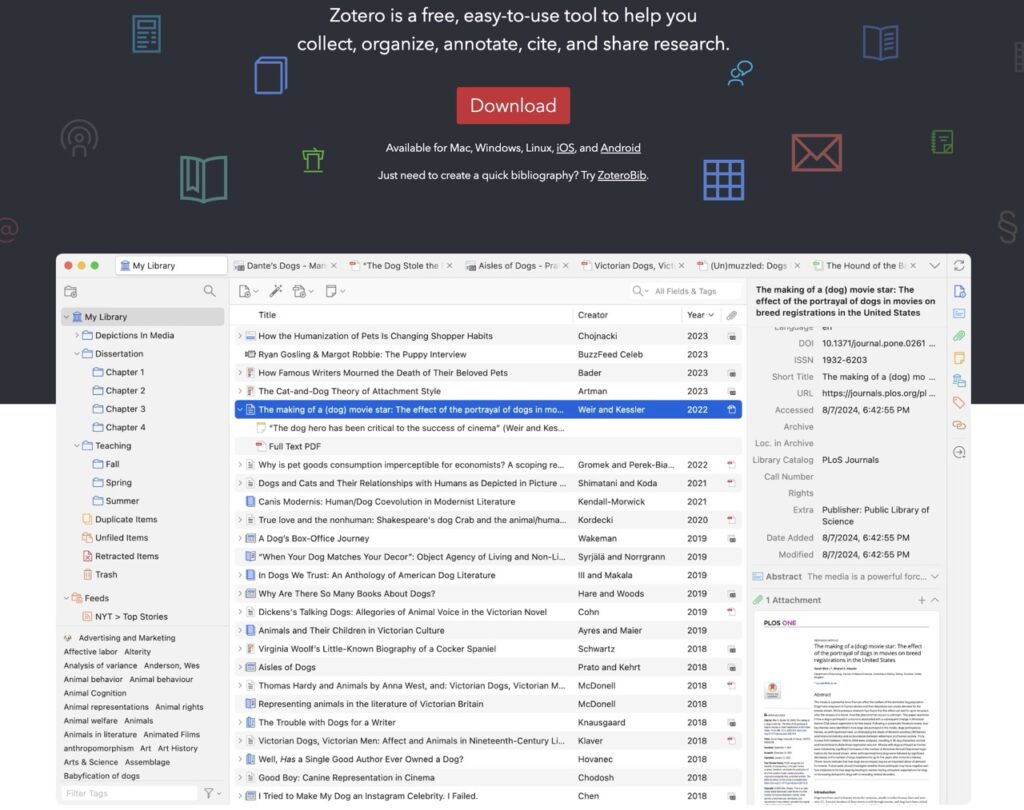This screenshot has height=810, width=1024.
Task: Open the search mode dropdown arrow
Action: click(x=647, y=291)
